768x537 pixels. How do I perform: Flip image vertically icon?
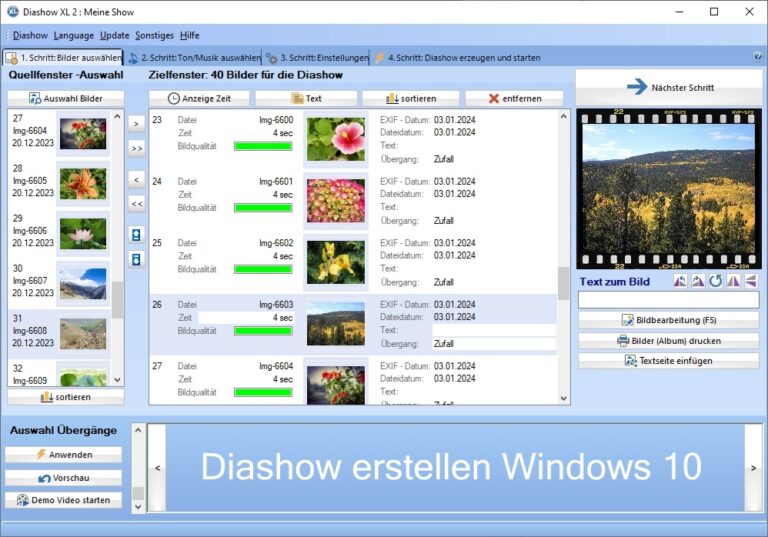coord(751,281)
